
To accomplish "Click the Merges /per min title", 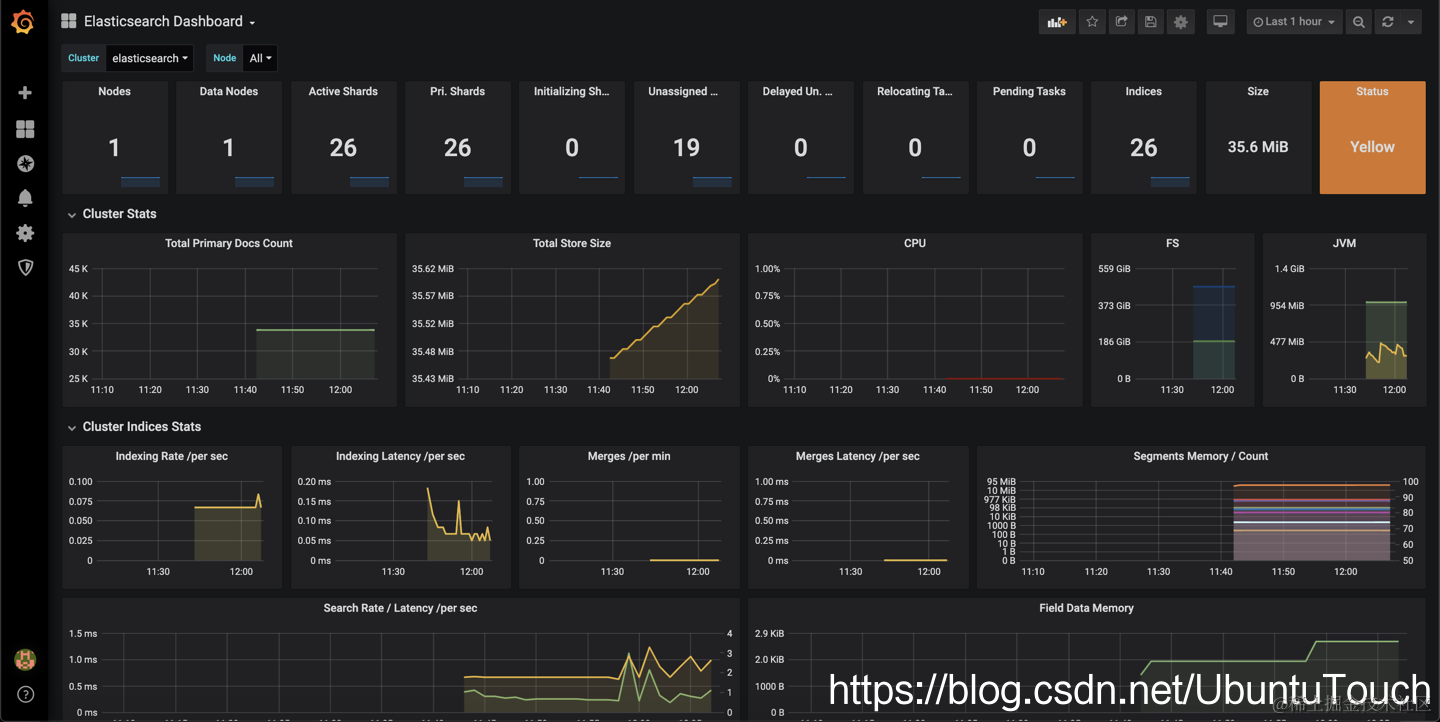I will tap(629, 456).
